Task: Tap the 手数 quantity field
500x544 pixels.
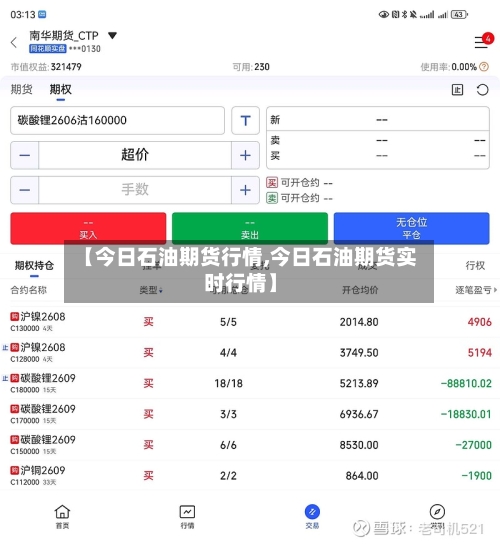Action: click(x=135, y=190)
